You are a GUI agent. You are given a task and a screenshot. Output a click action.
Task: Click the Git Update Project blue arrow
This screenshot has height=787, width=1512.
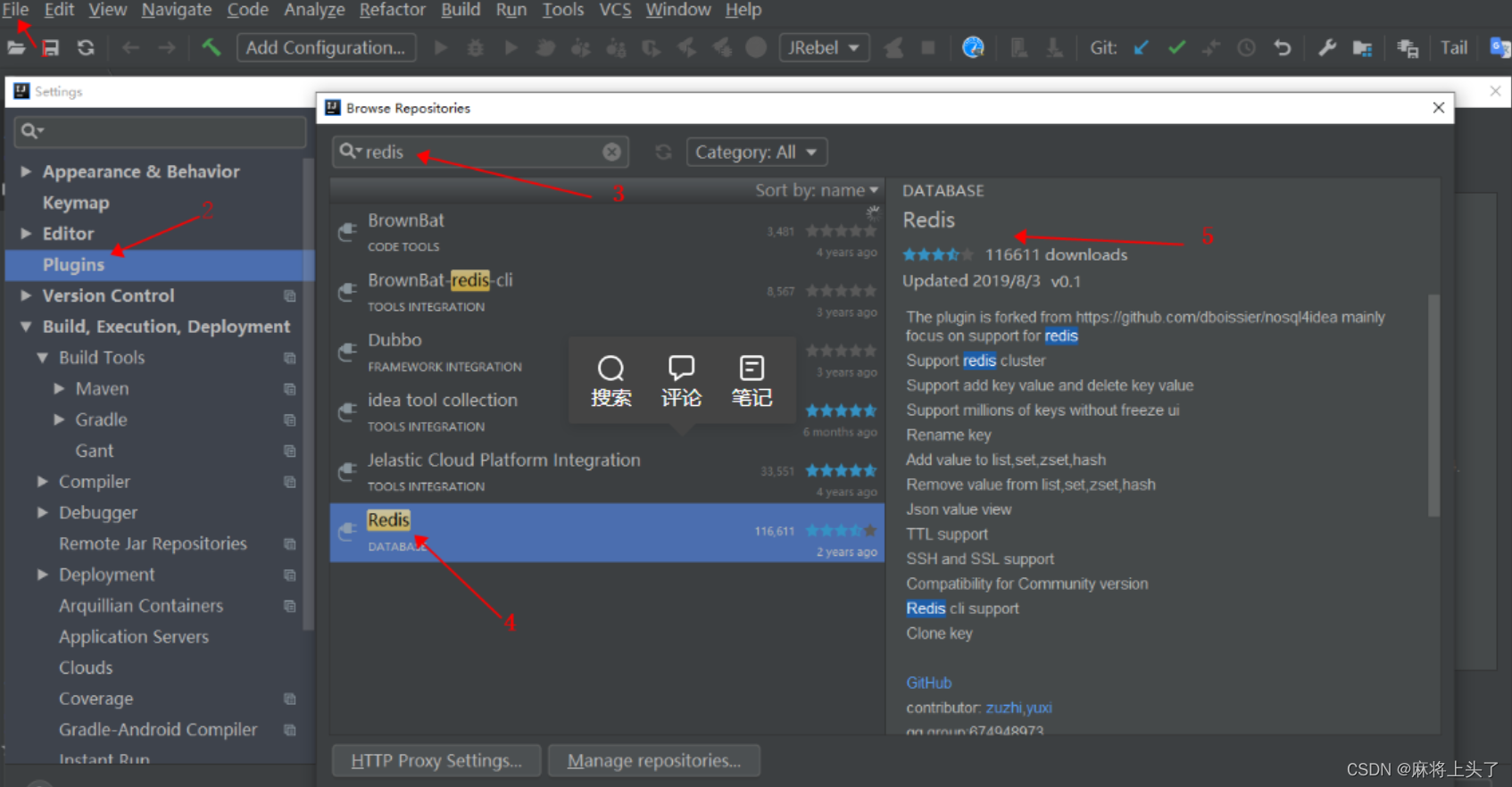point(1141,47)
